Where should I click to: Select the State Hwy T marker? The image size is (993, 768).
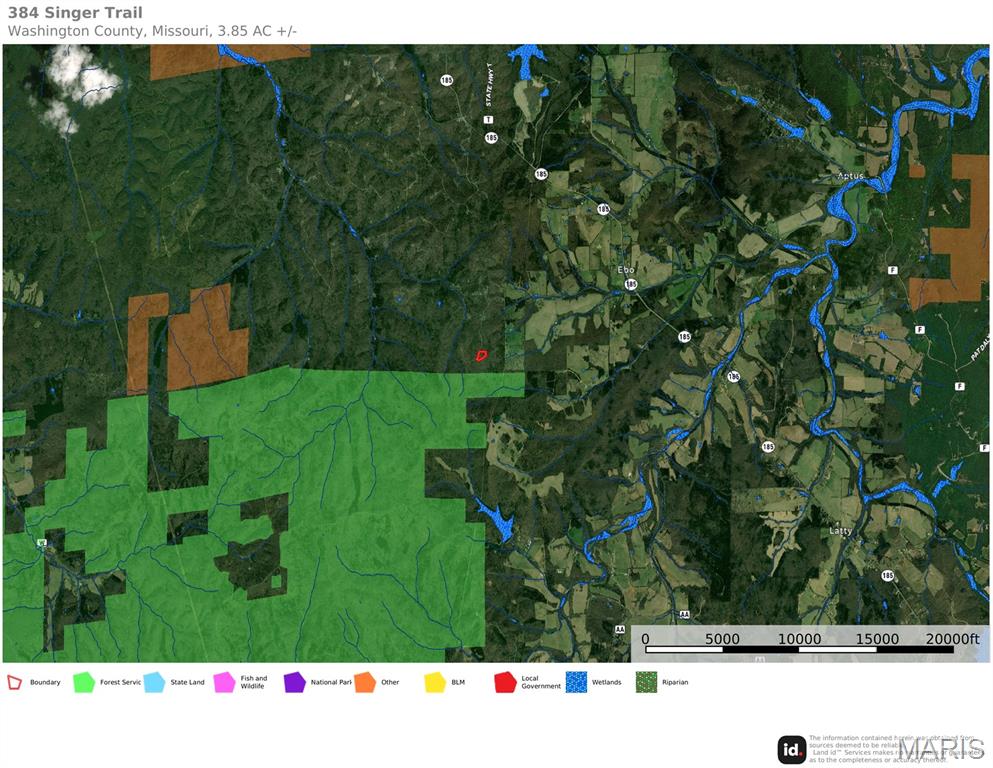click(x=488, y=120)
